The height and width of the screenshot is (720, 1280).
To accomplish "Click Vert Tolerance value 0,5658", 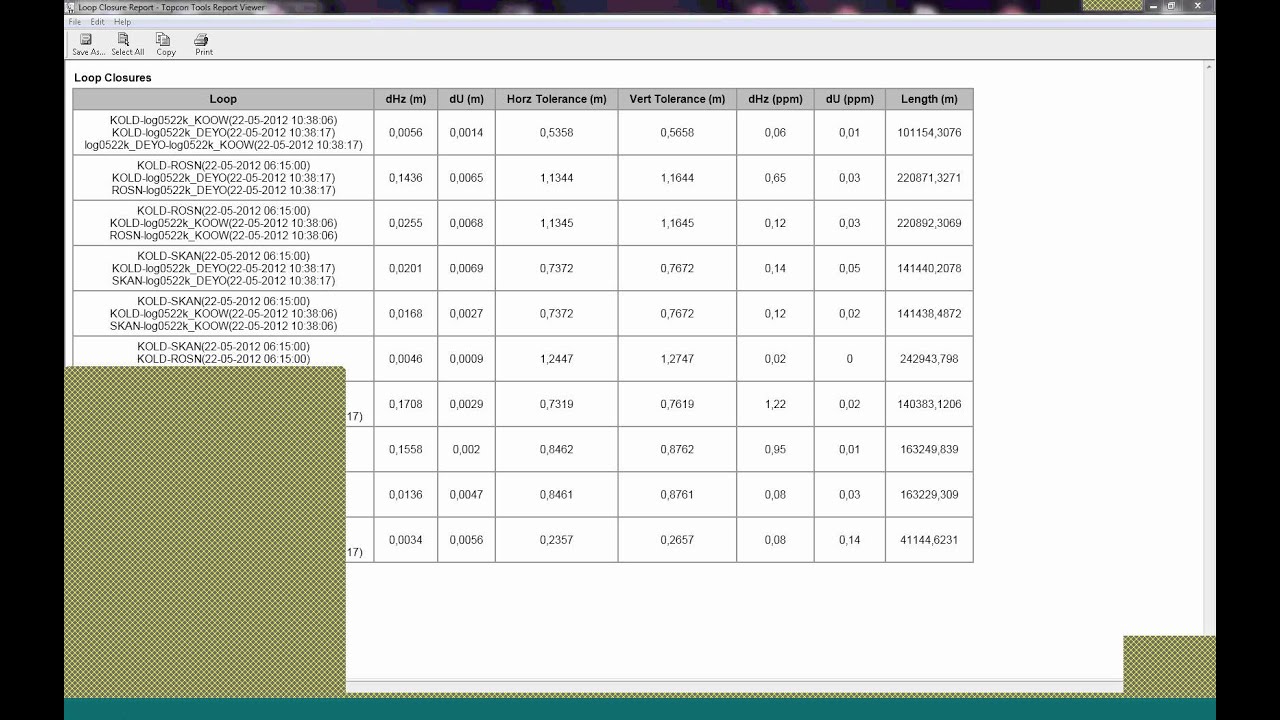I will click(x=677, y=132).
